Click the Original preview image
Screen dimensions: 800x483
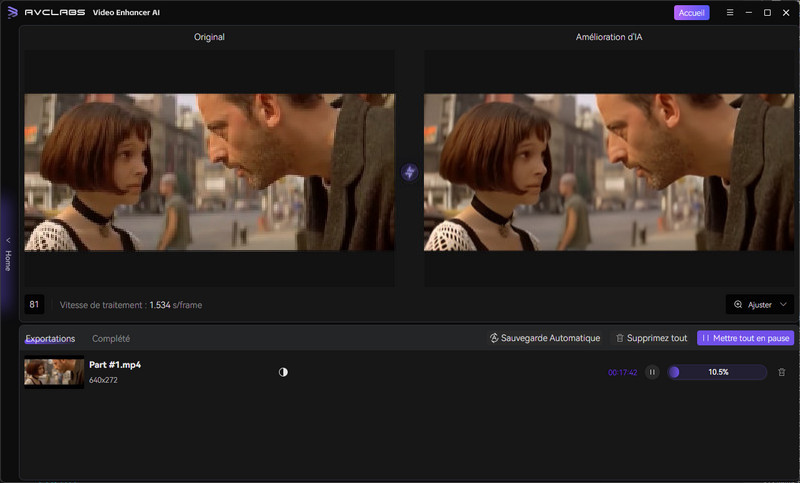click(x=209, y=172)
